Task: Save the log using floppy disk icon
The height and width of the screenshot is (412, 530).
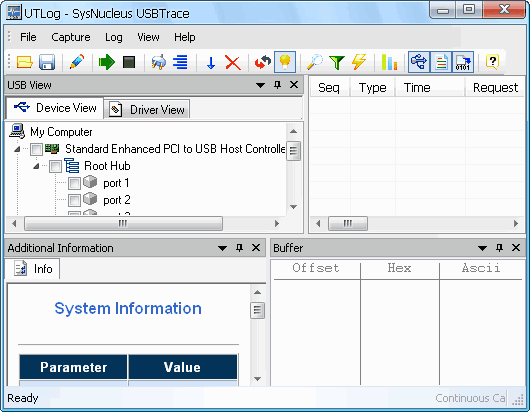Action: 47,62
